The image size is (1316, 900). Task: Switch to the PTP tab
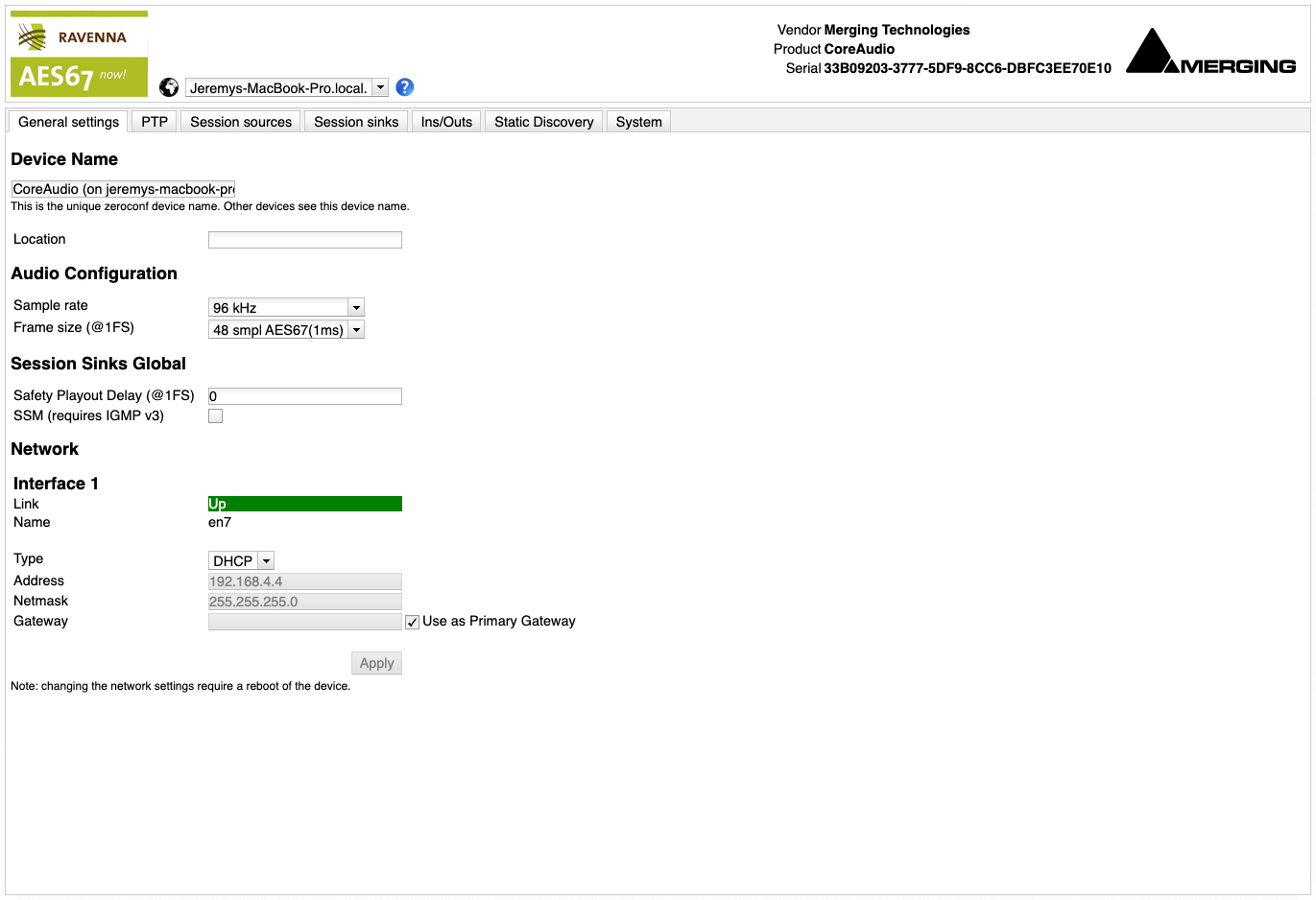click(155, 122)
